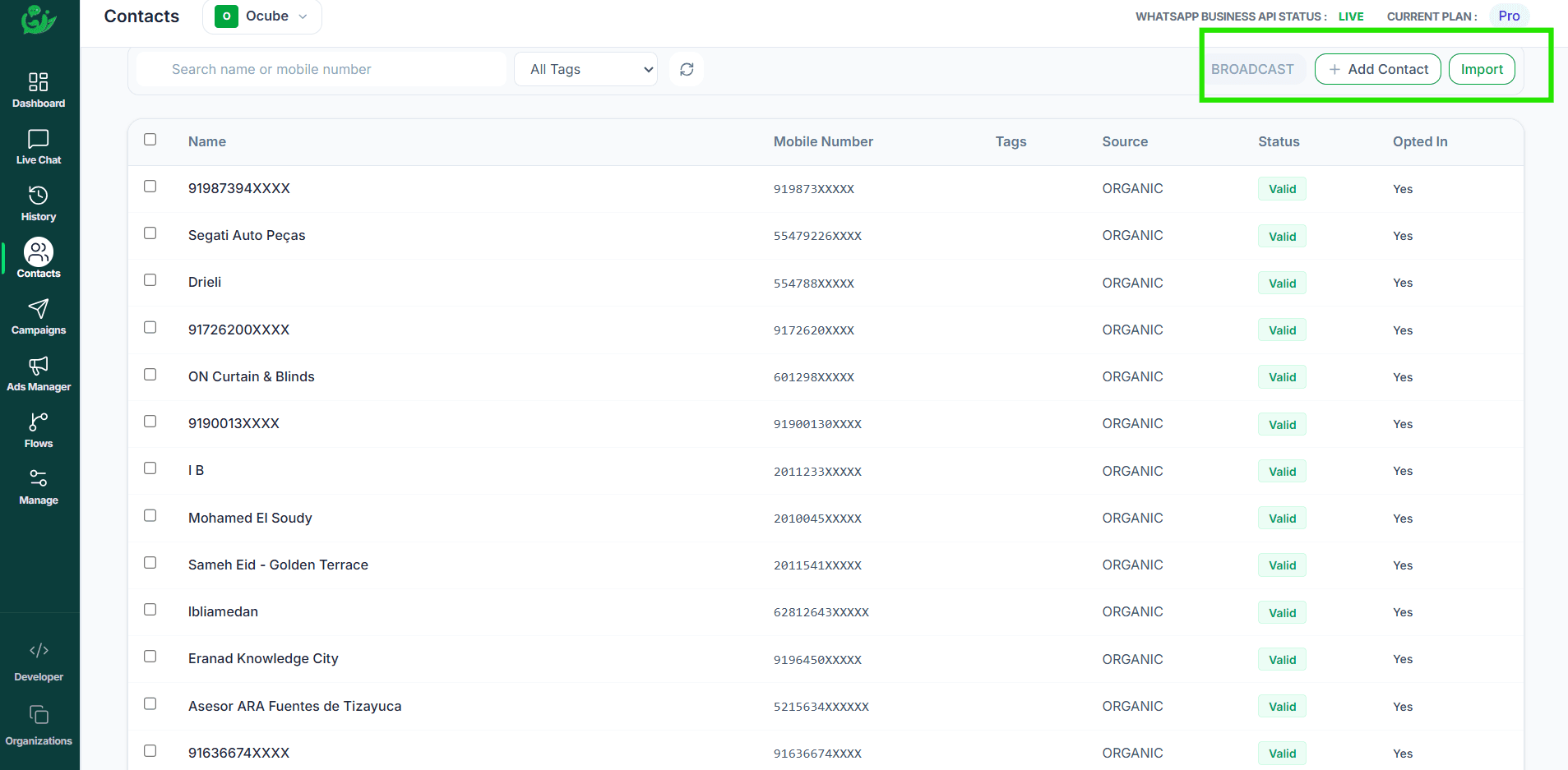Expand the Ocube organization dropdown

[x=261, y=16]
